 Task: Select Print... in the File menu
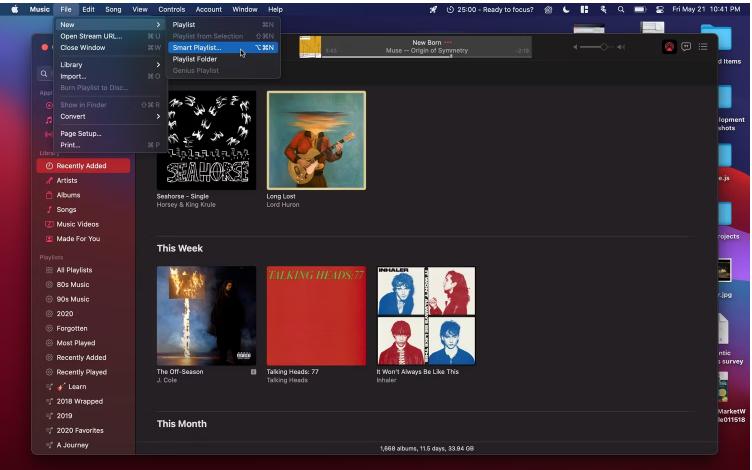[x=110, y=145]
